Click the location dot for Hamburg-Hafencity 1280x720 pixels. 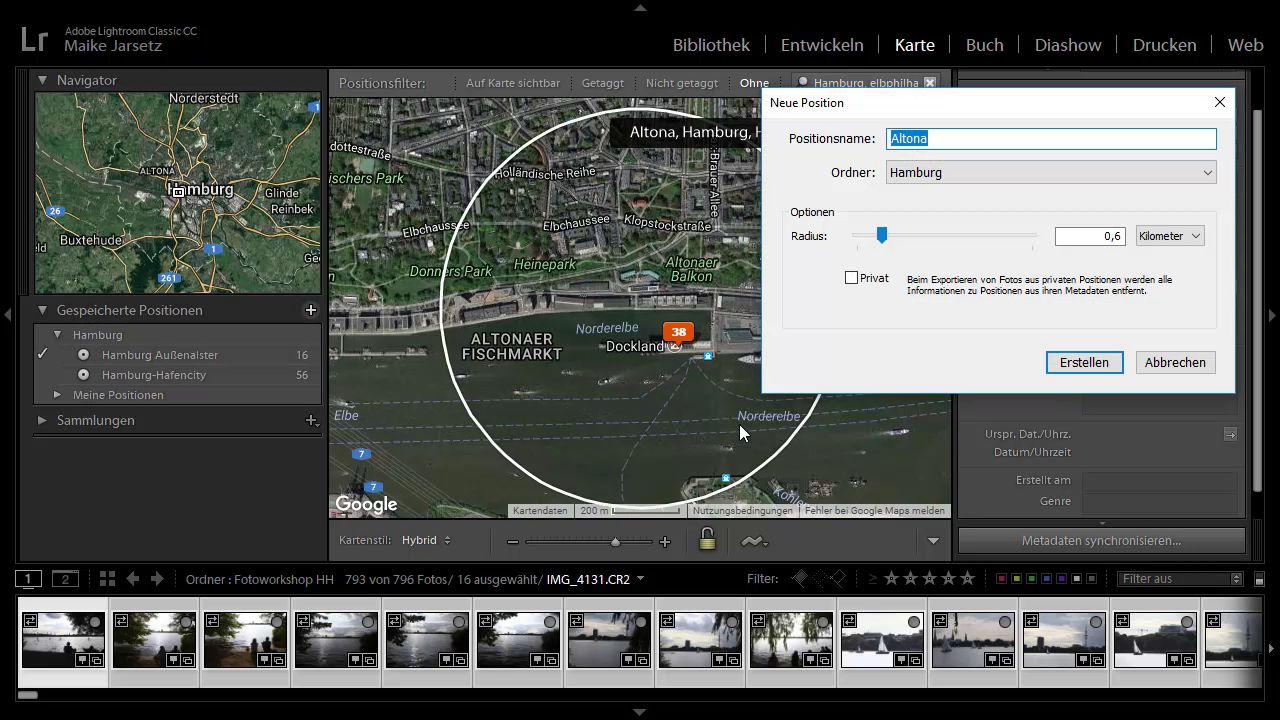click(x=83, y=375)
